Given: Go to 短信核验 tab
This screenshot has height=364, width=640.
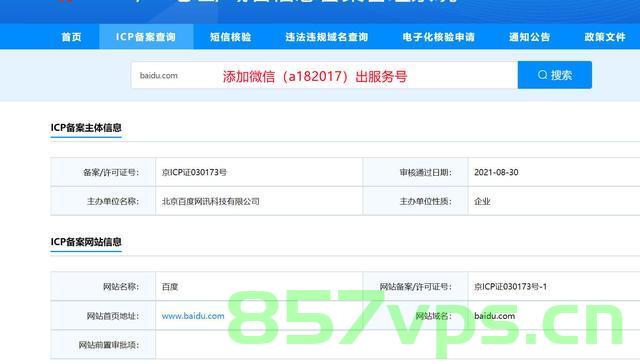Looking at the screenshot, I should [x=231, y=37].
